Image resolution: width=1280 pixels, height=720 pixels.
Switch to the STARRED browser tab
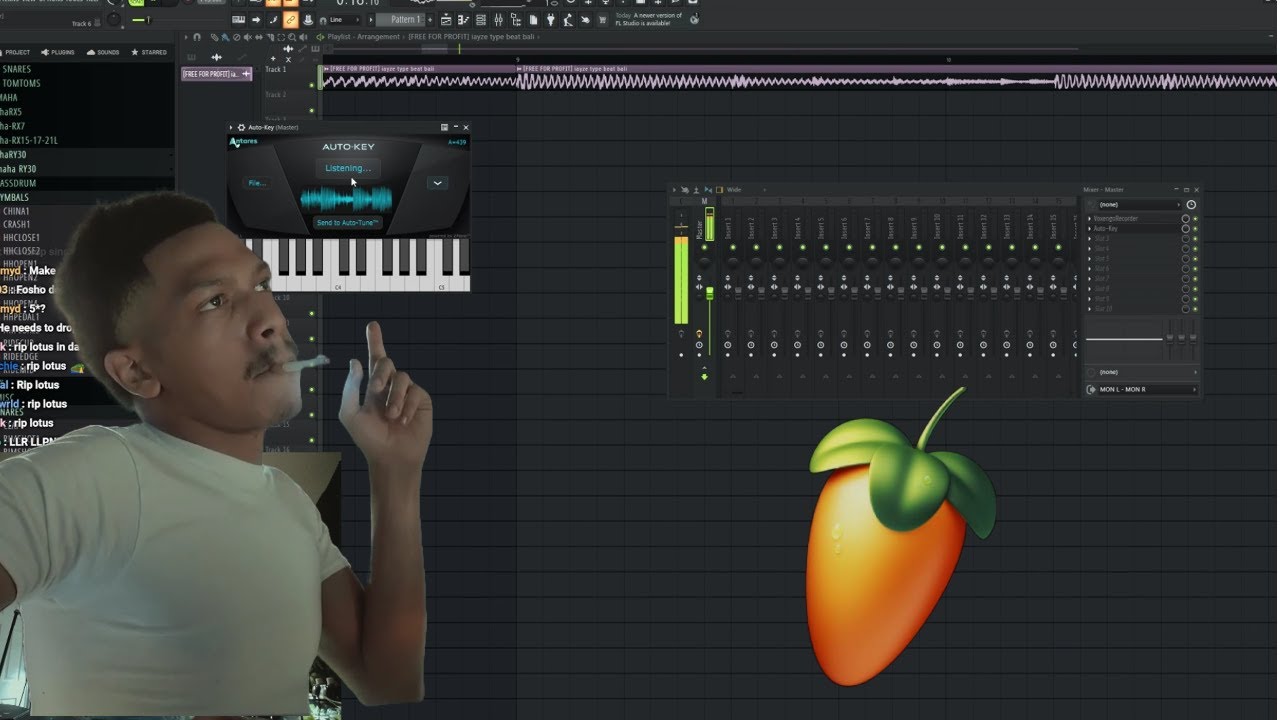[150, 52]
